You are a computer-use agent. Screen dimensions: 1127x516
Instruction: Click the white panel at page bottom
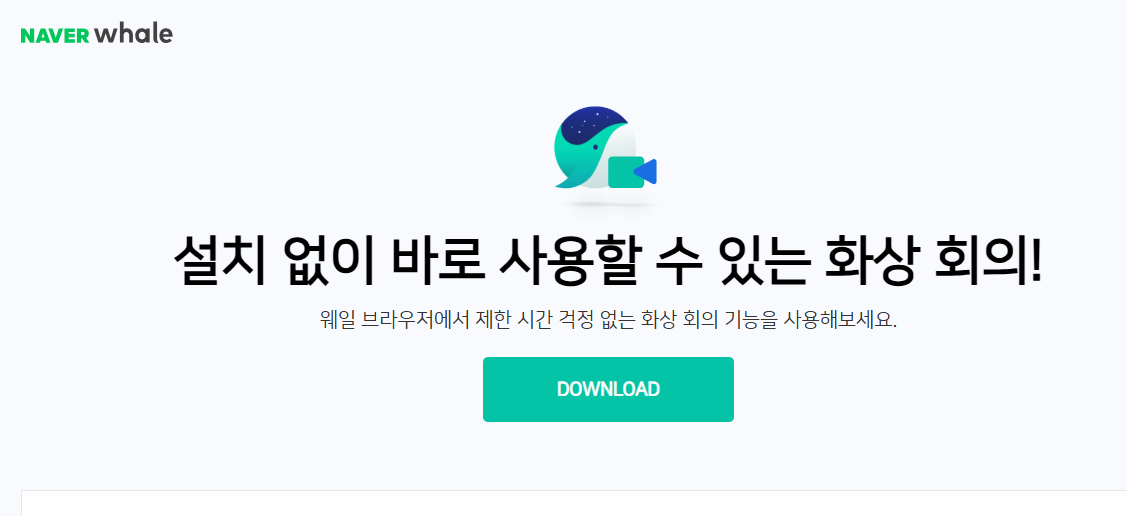(x=574, y=503)
